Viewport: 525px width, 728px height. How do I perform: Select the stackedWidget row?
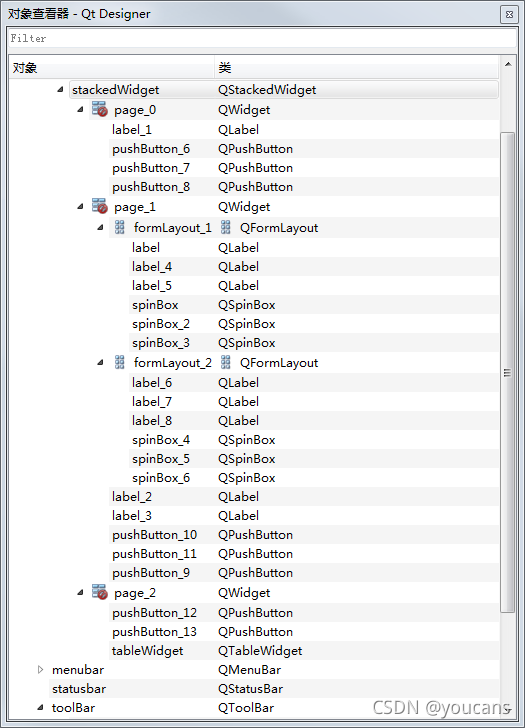click(284, 90)
